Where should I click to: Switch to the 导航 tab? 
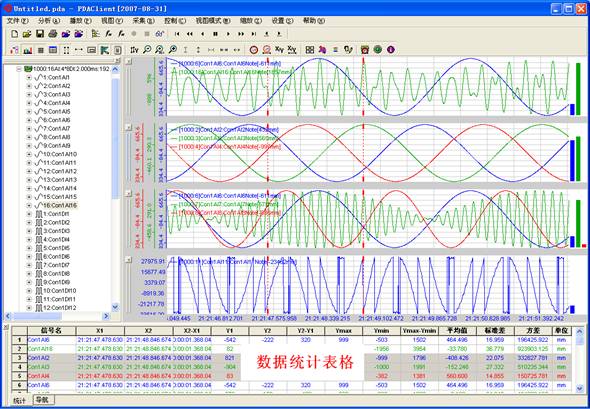click(x=43, y=400)
